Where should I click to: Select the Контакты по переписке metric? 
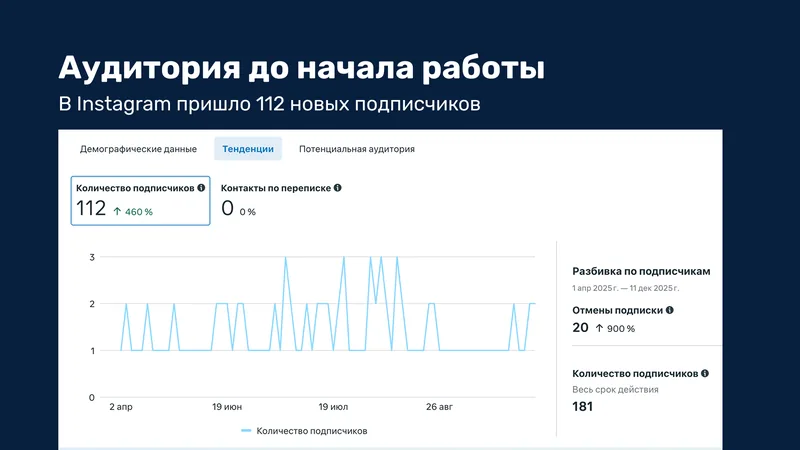tap(281, 200)
